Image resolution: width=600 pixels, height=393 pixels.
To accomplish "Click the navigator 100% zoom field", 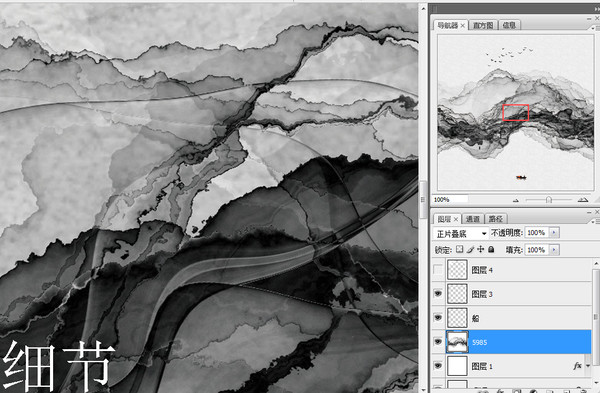I will coord(450,199).
